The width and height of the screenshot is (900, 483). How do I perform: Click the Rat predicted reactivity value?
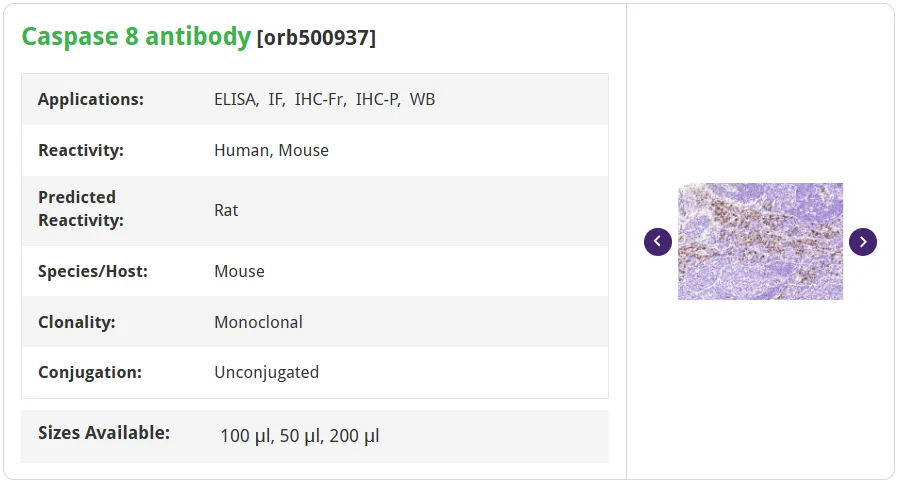tap(226, 210)
